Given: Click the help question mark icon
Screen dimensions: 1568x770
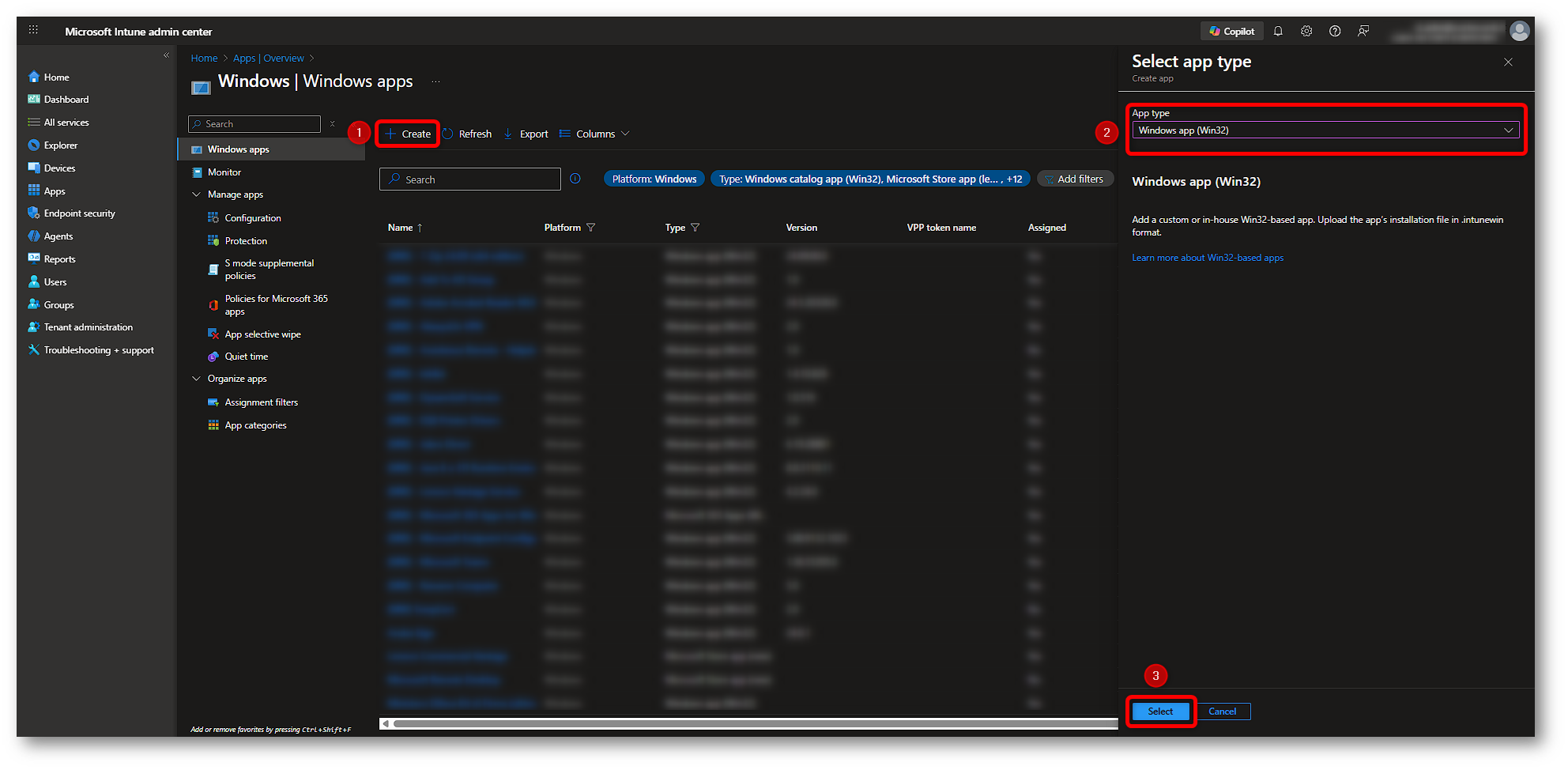Looking at the screenshot, I should [x=1335, y=32].
